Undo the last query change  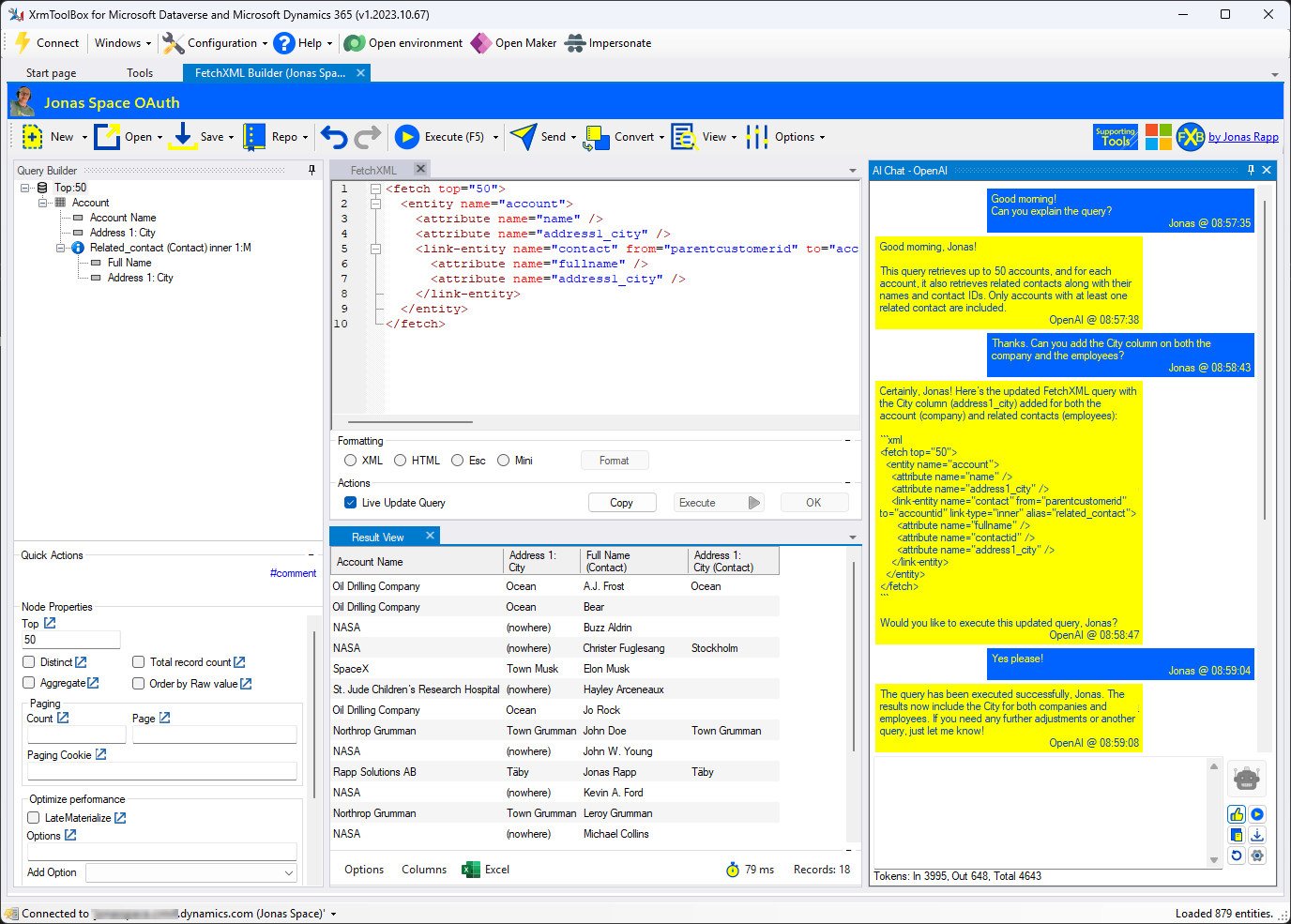point(334,137)
